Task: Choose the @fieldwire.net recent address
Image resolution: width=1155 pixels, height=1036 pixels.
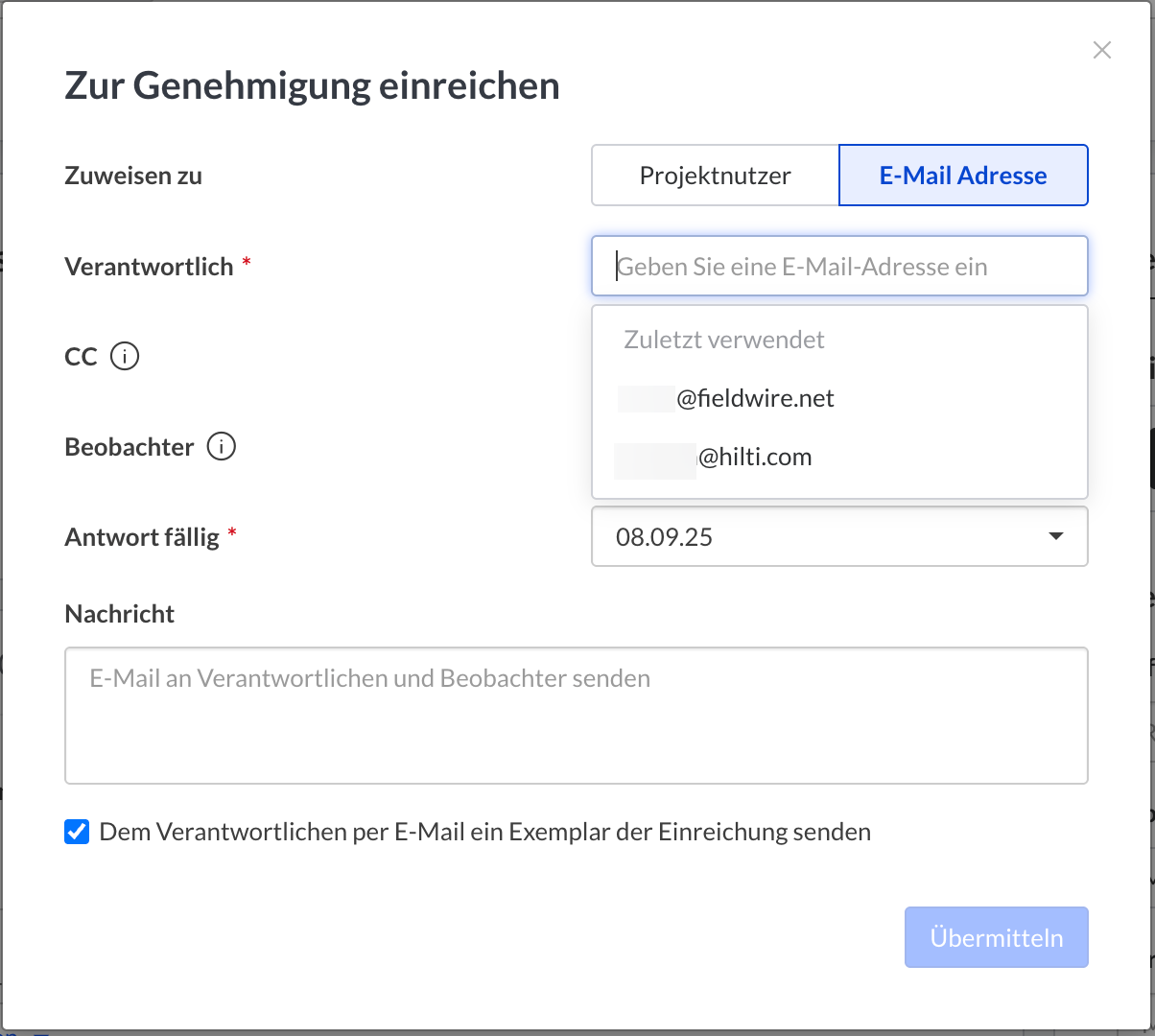Action: tap(729, 399)
